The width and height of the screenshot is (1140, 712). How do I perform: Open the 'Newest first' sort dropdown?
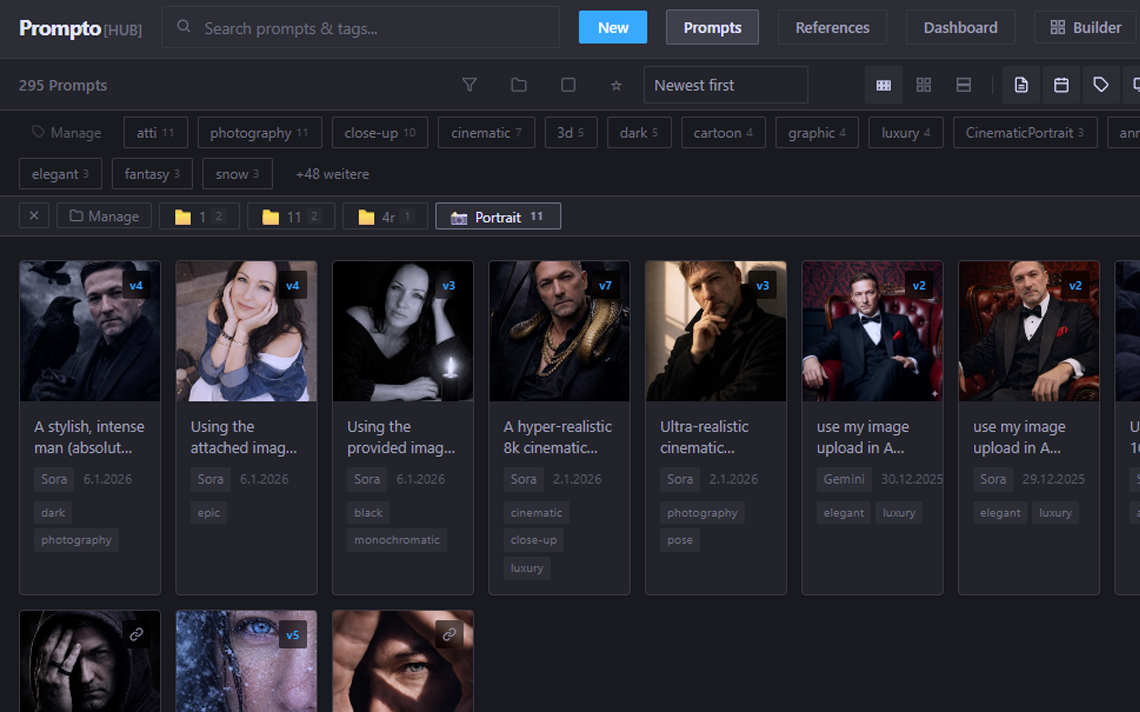click(725, 85)
